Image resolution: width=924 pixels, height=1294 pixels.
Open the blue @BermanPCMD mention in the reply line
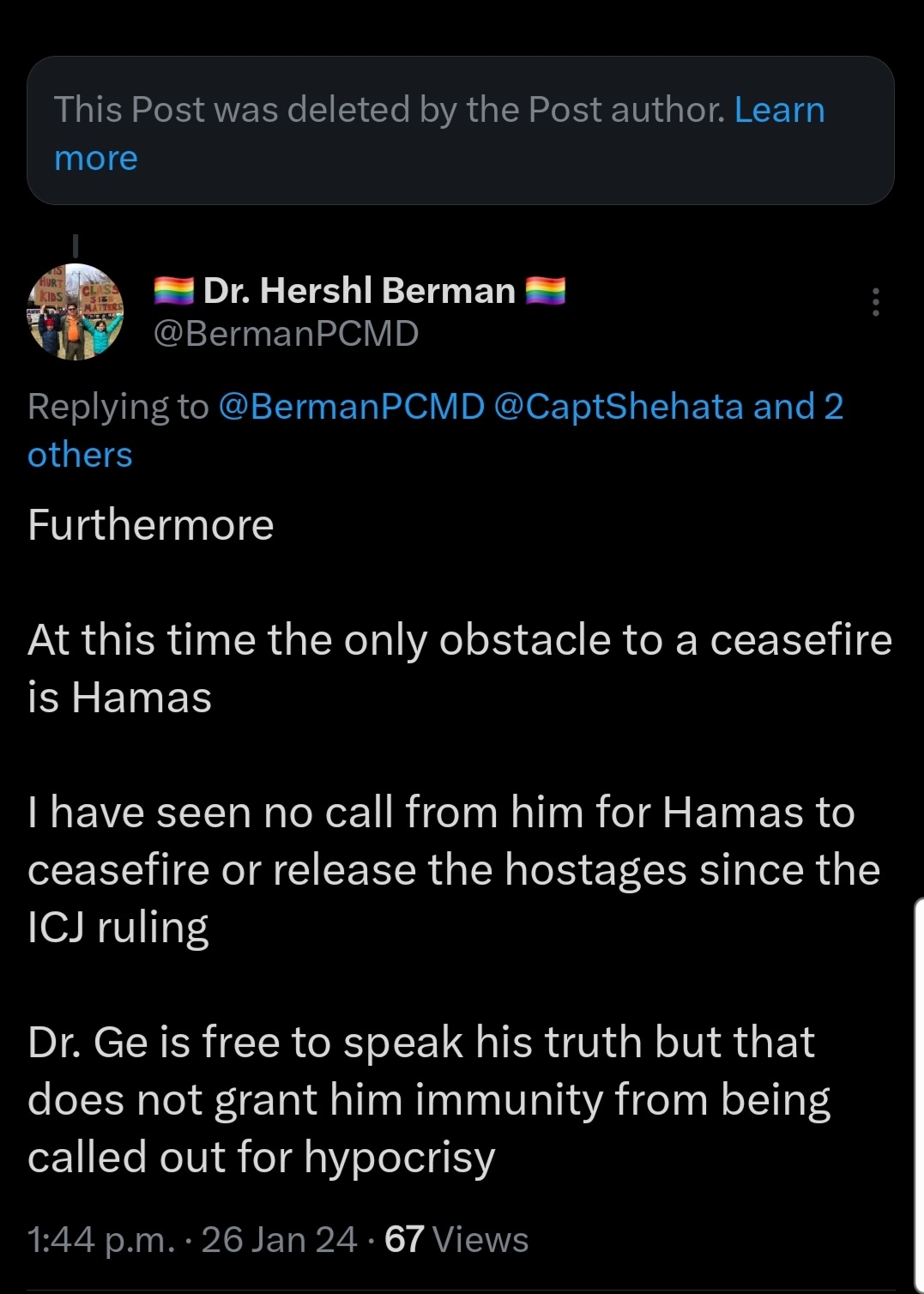pyautogui.click(x=352, y=407)
